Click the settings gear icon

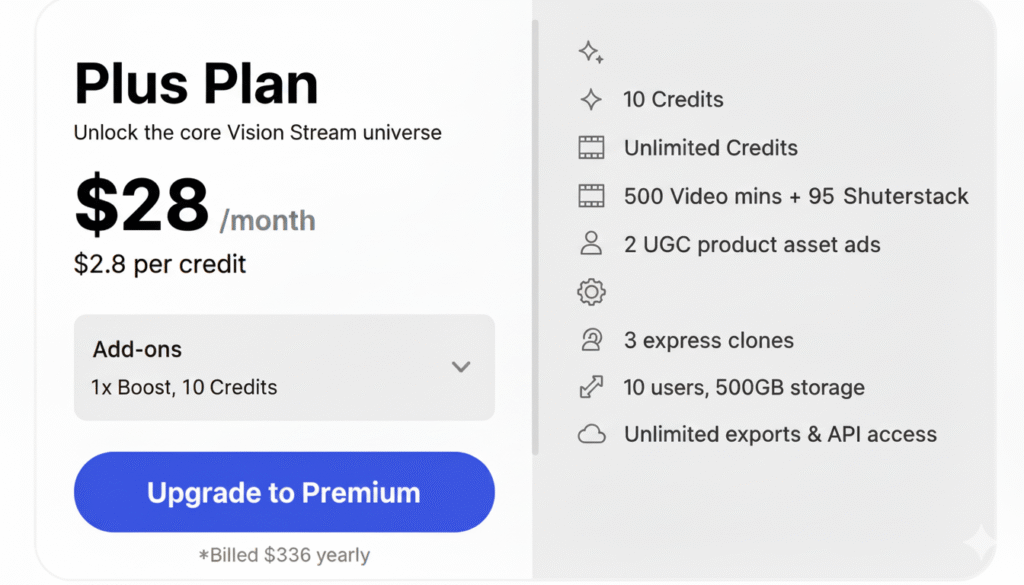pyautogui.click(x=591, y=292)
